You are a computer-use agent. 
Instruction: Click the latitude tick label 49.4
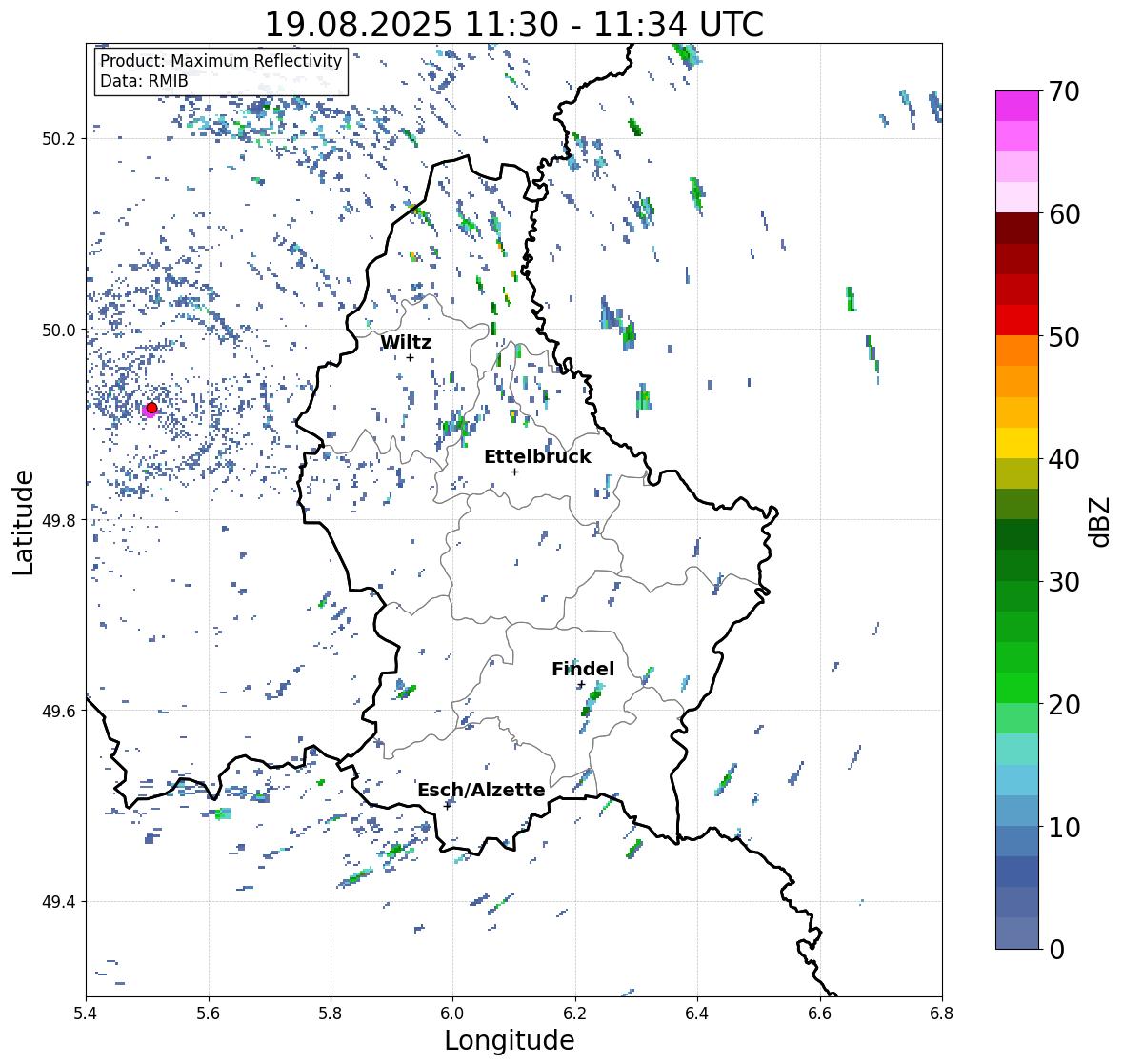59,902
